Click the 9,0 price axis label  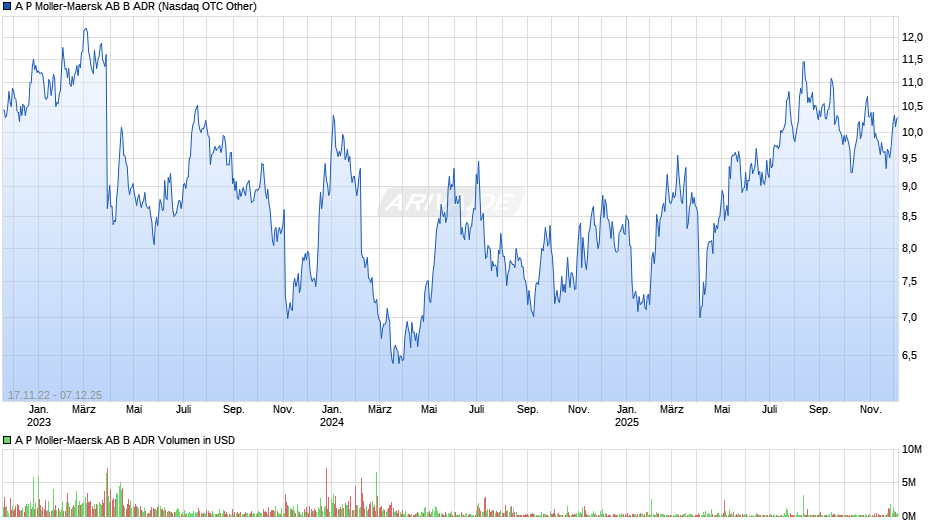909,187
